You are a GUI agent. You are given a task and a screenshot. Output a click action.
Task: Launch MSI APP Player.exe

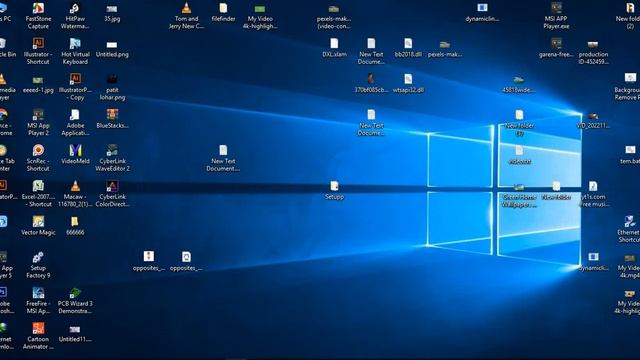click(556, 16)
